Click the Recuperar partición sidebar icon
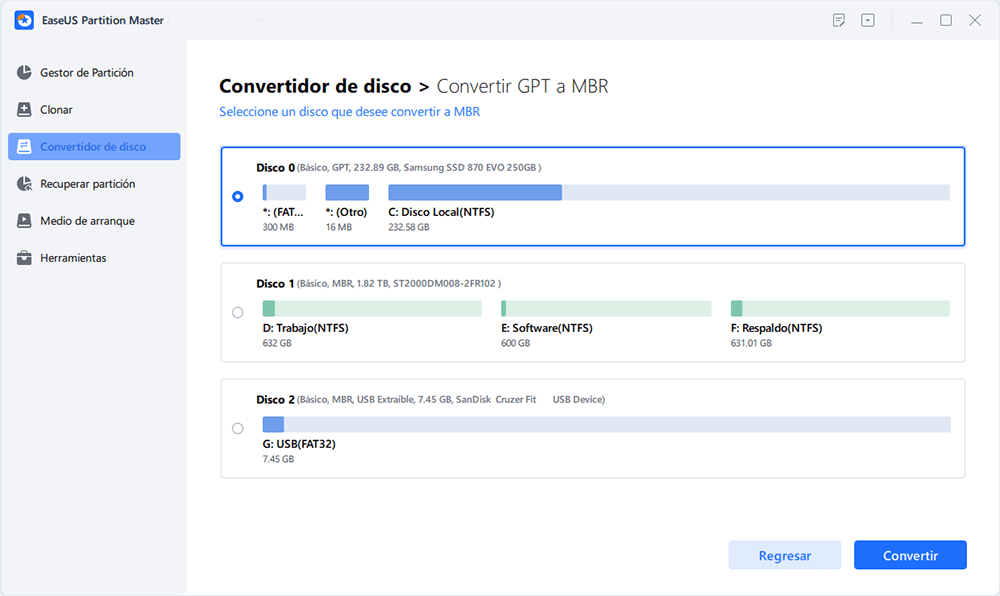The width and height of the screenshot is (1000, 596). tap(24, 184)
